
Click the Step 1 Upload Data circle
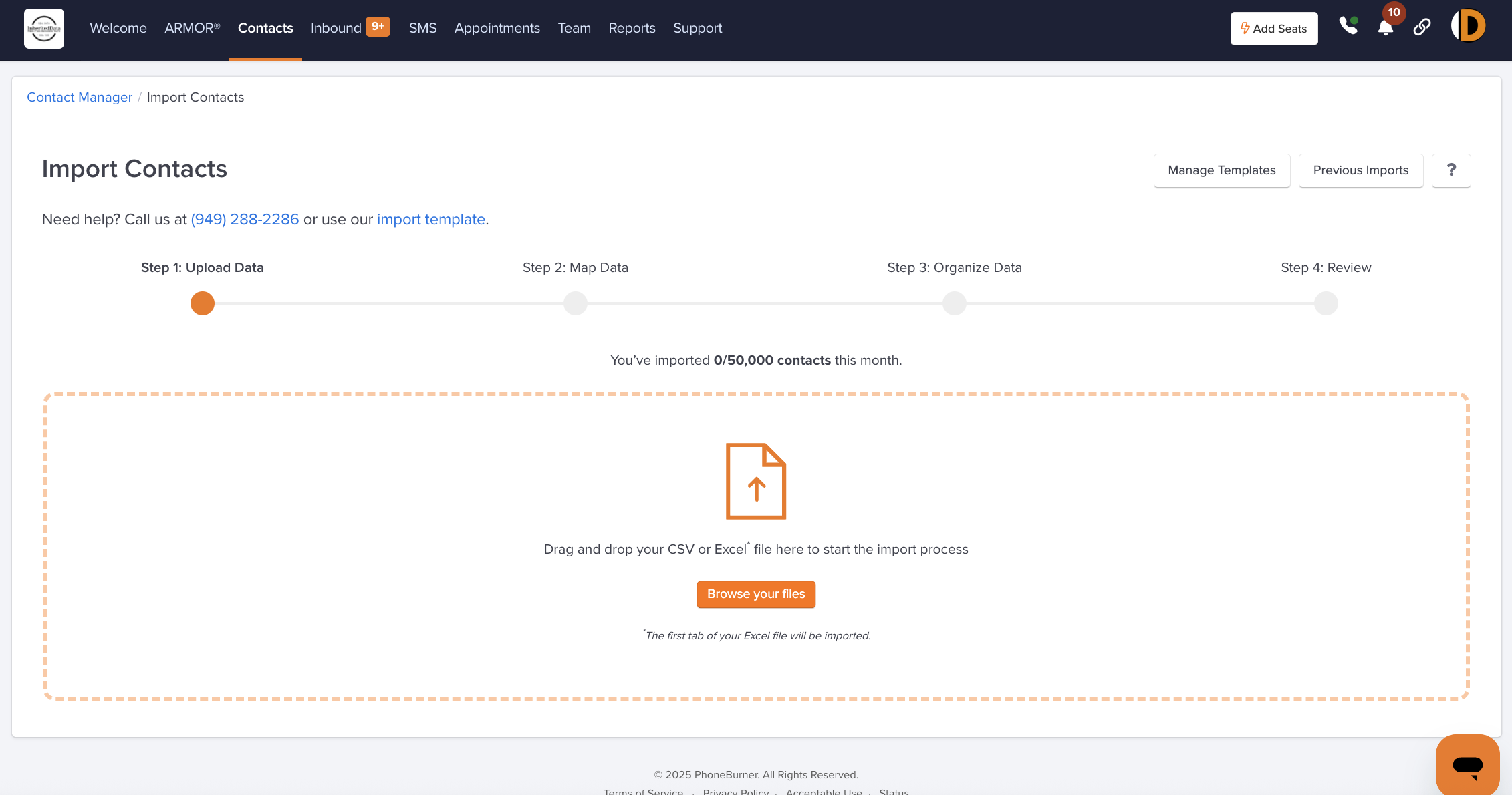coord(202,303)
